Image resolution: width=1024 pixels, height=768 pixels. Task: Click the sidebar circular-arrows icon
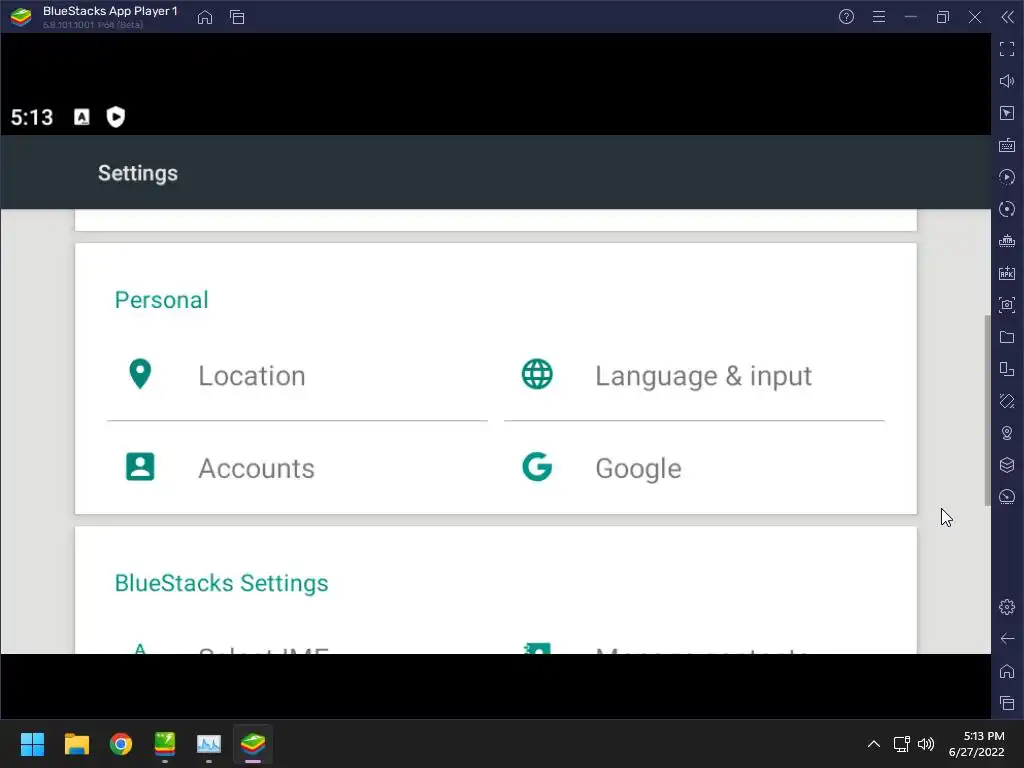coord(1007,209)
